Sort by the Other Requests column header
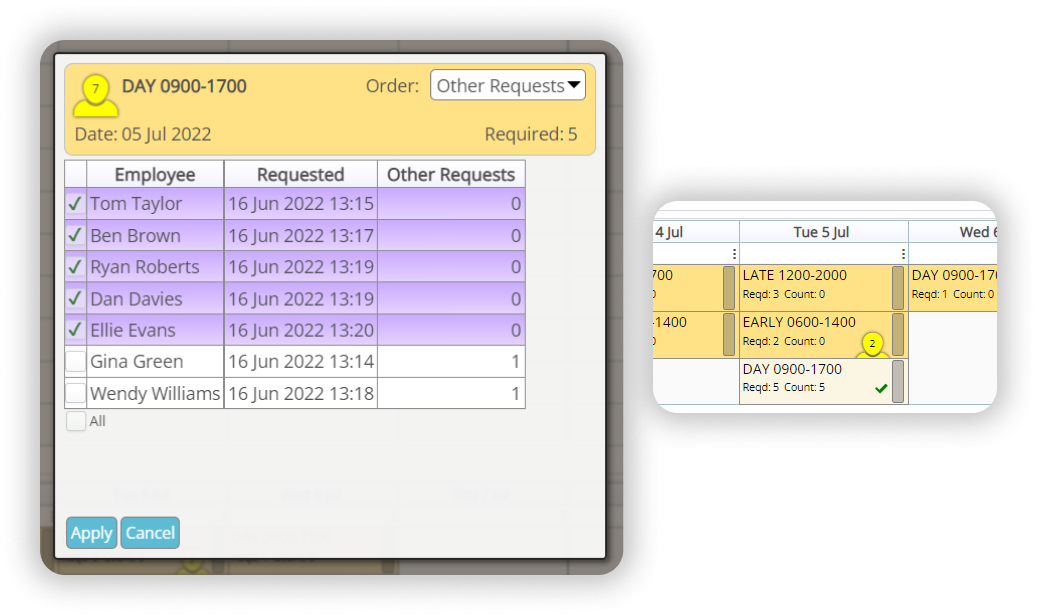Screen dimensions: 1037x615 point(449,173)
